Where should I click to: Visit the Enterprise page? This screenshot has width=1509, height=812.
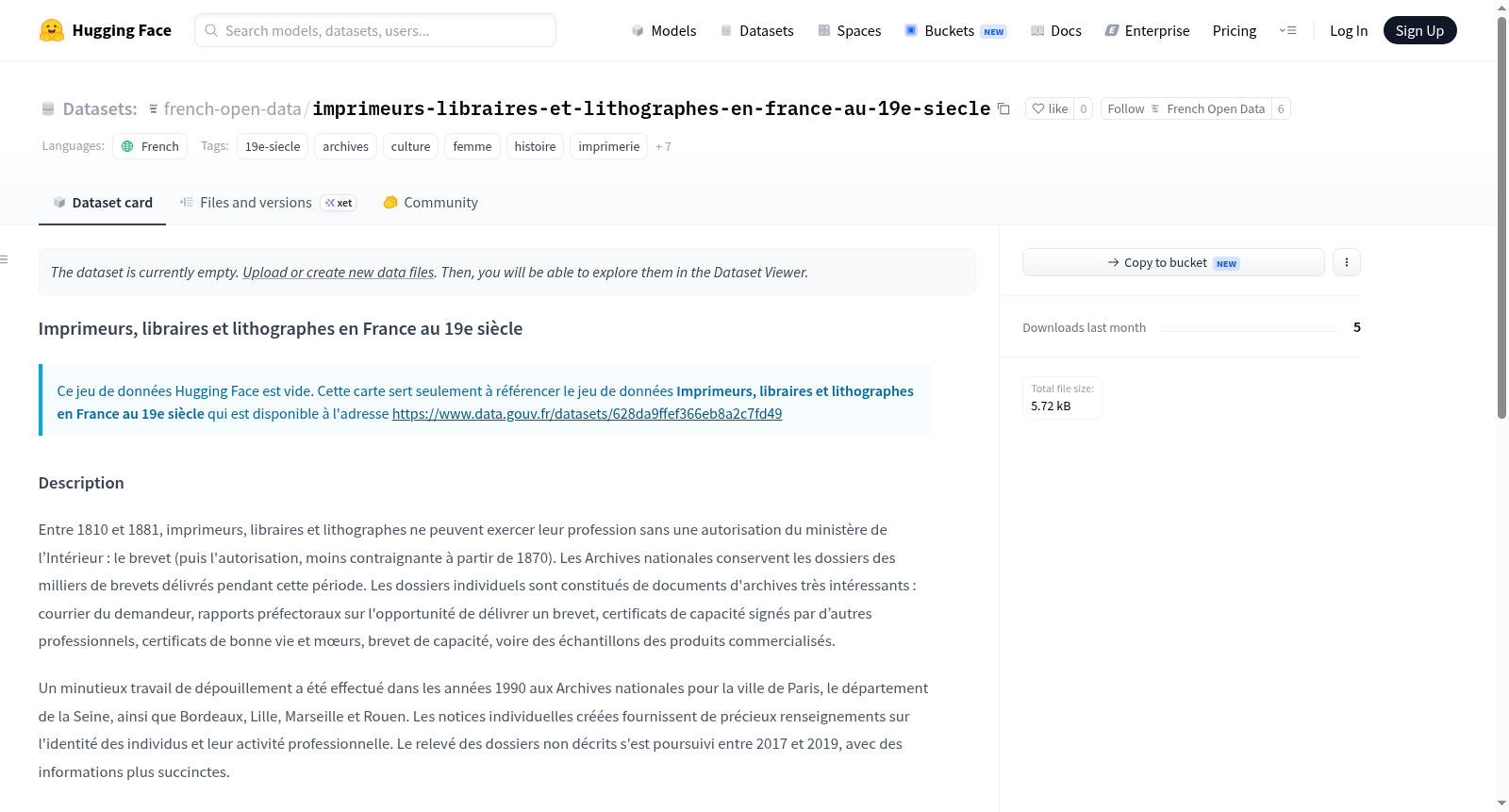tap(1147, 31)
